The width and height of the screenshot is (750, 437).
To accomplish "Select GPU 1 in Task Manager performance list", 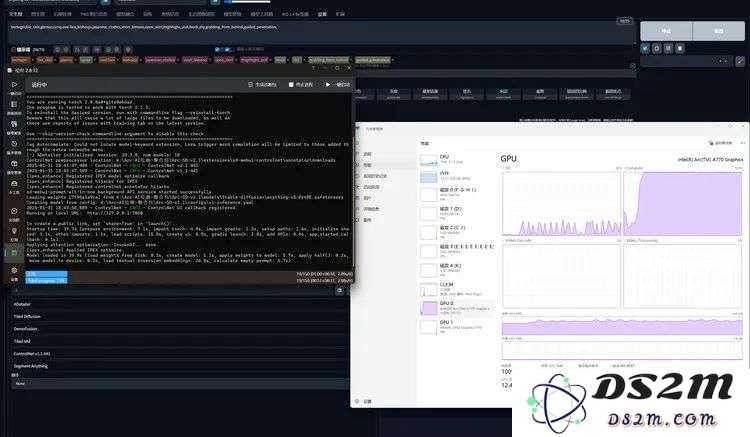I will [x=456, y=327].
